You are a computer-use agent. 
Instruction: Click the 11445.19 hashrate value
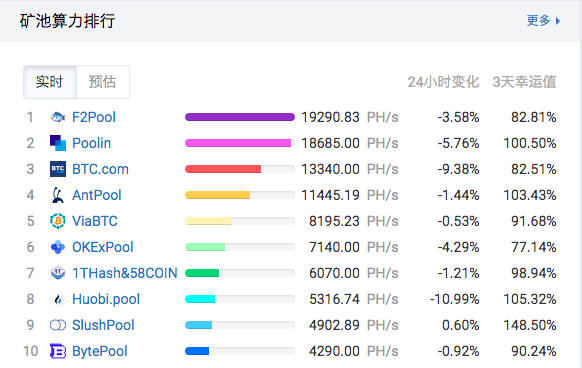330,195
